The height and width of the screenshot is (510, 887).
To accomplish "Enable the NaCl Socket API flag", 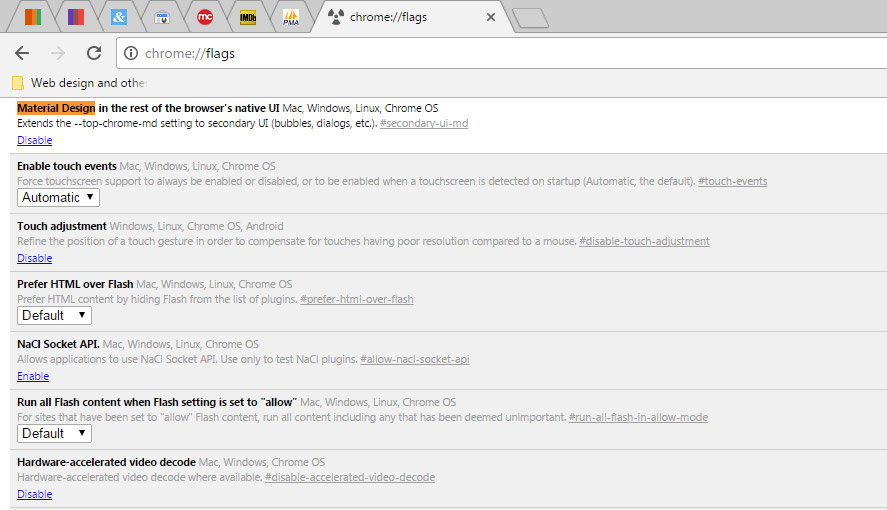I will point(33,377).
